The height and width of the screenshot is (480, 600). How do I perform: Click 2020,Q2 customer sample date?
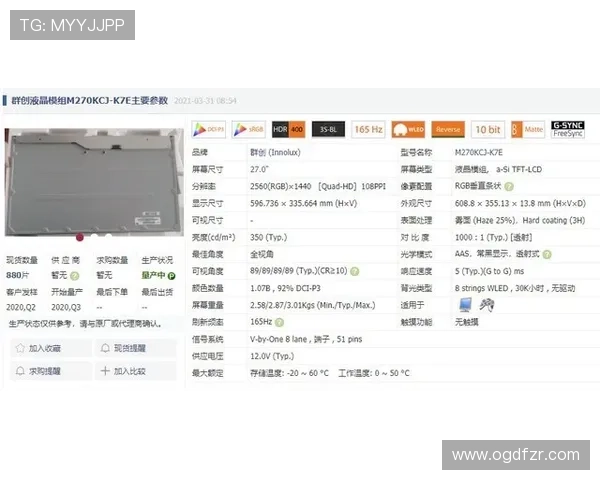[21, 307]
